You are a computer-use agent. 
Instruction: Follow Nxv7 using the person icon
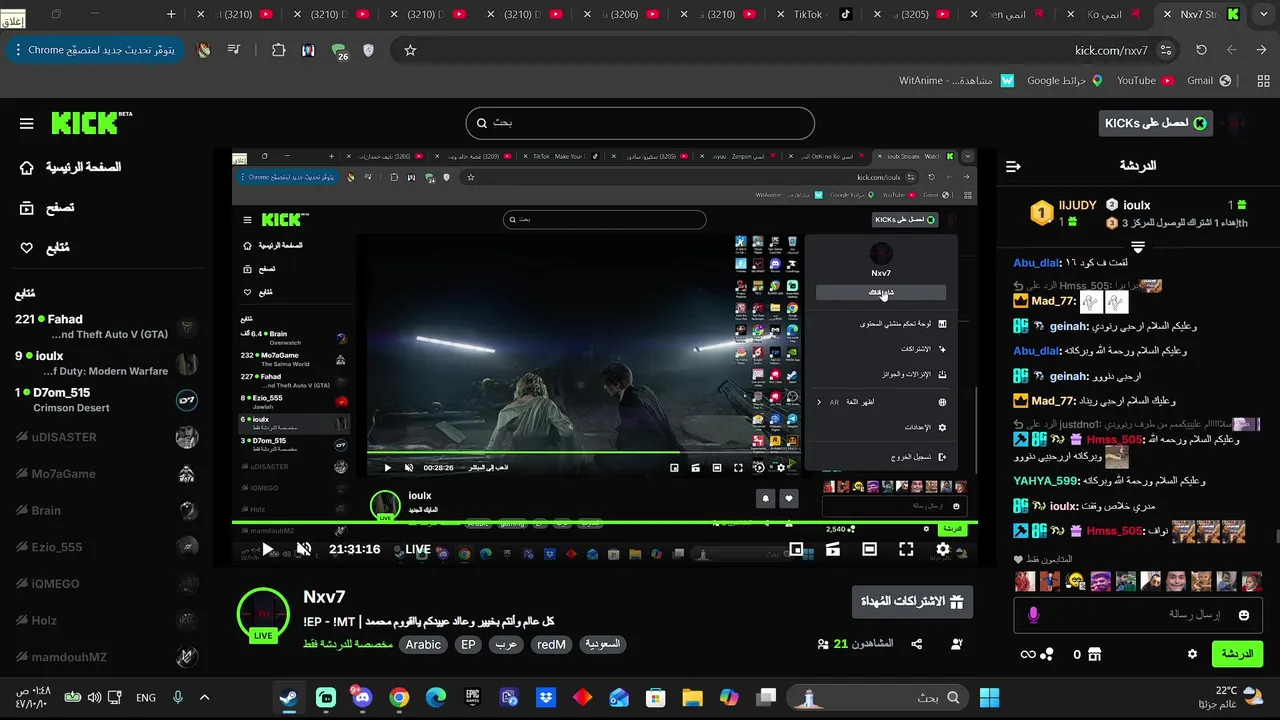point(957,644)
